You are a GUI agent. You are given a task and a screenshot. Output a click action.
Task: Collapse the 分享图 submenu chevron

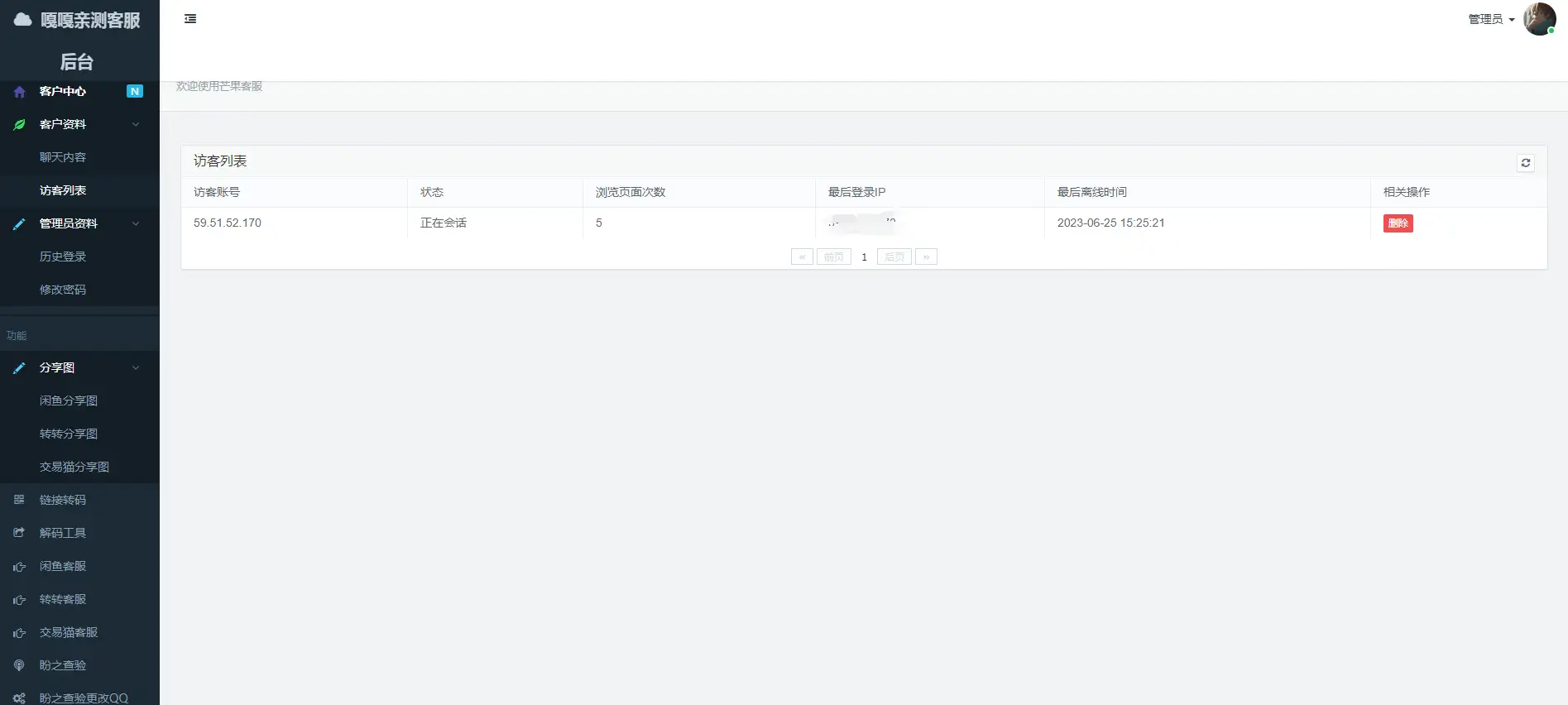point(136,367)
